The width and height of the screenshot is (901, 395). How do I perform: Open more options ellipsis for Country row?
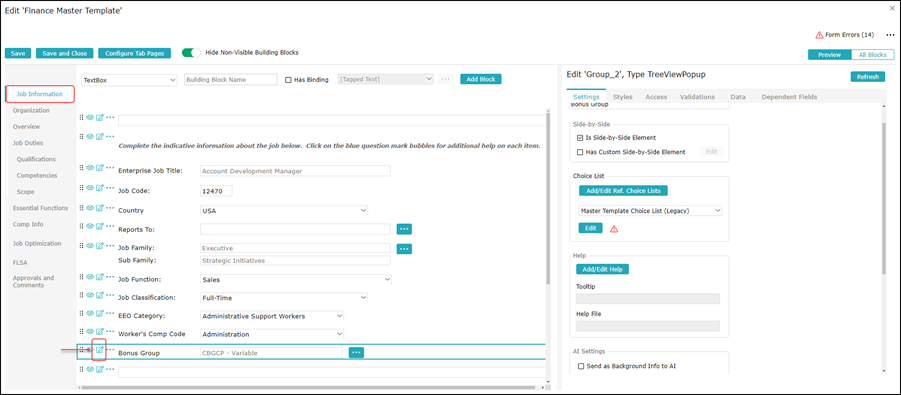click(110, 208)
